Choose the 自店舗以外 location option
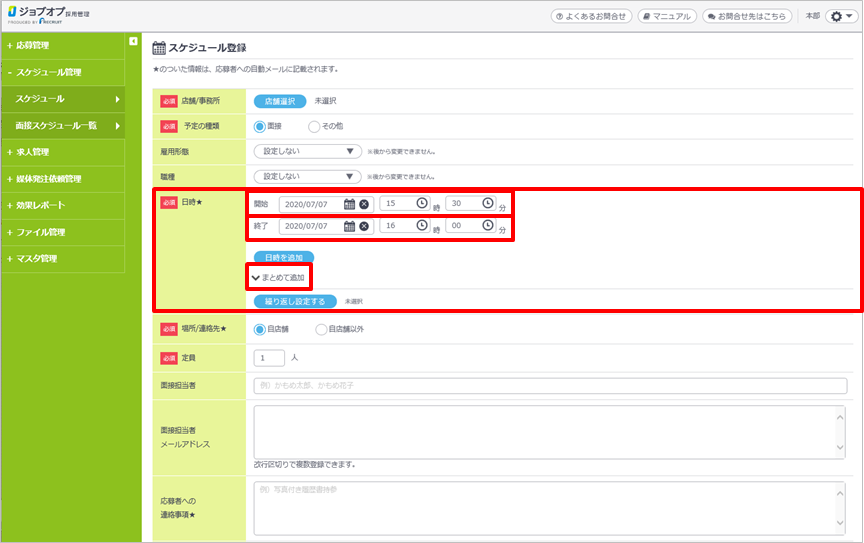Image resolution: width=864 pixels, height=543 pixels. (x=320, y=328)
